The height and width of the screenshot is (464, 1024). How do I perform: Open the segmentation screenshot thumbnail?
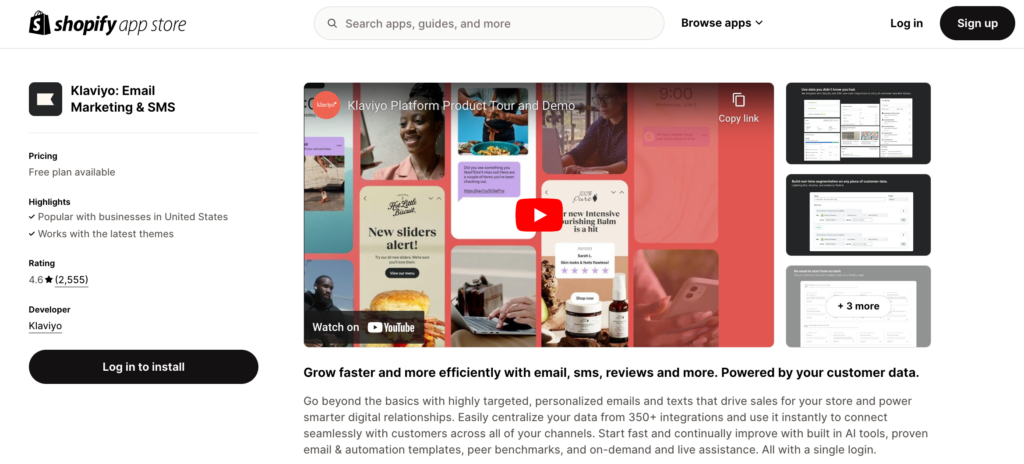pyautogui.click(x=858, y=215)
